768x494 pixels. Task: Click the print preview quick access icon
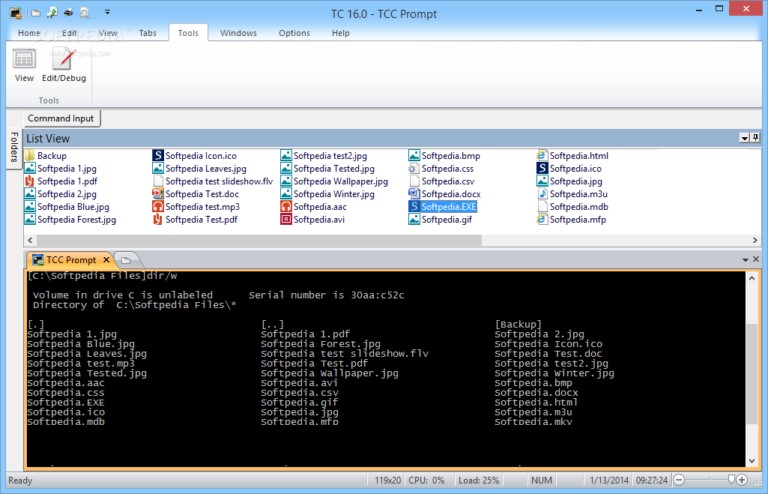tap(85, 13)
